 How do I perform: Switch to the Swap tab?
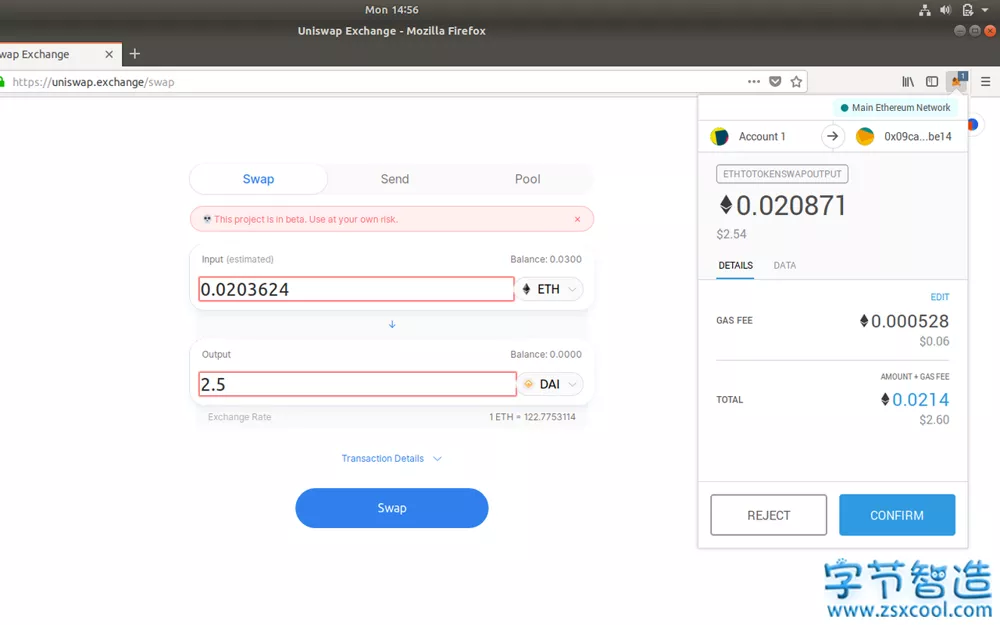(258, 179)
